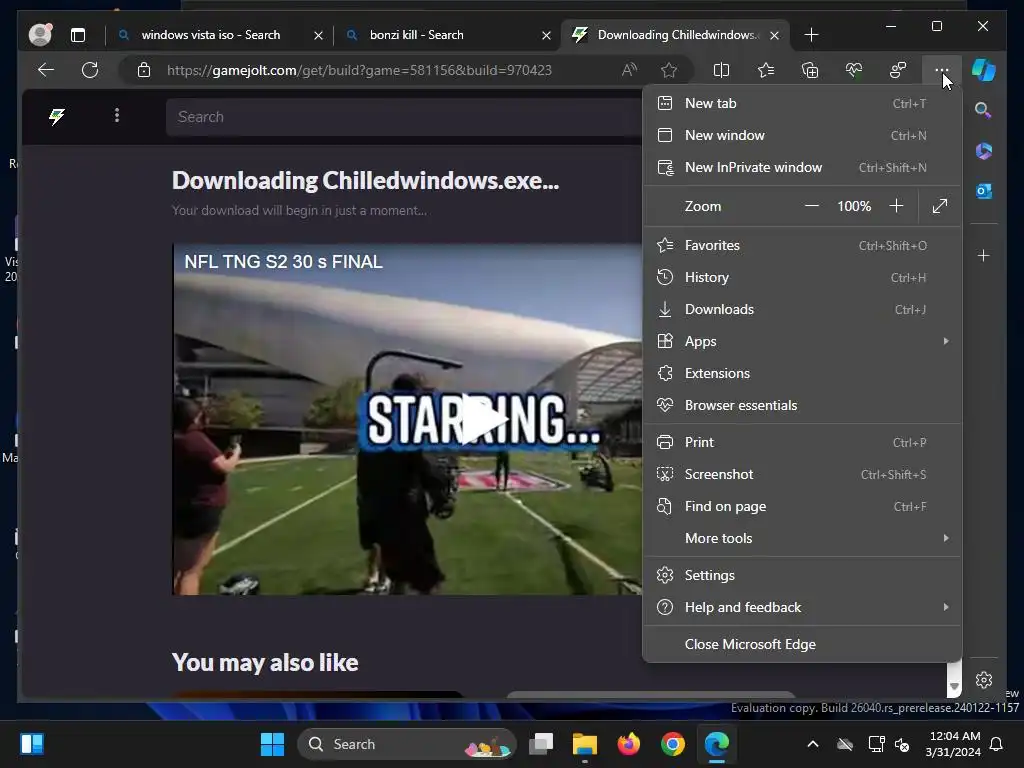This screenshot has width=1024, height=768.
Task: Open Task View on taskbar
Action: pyautogui.click(x=541, y=744)
